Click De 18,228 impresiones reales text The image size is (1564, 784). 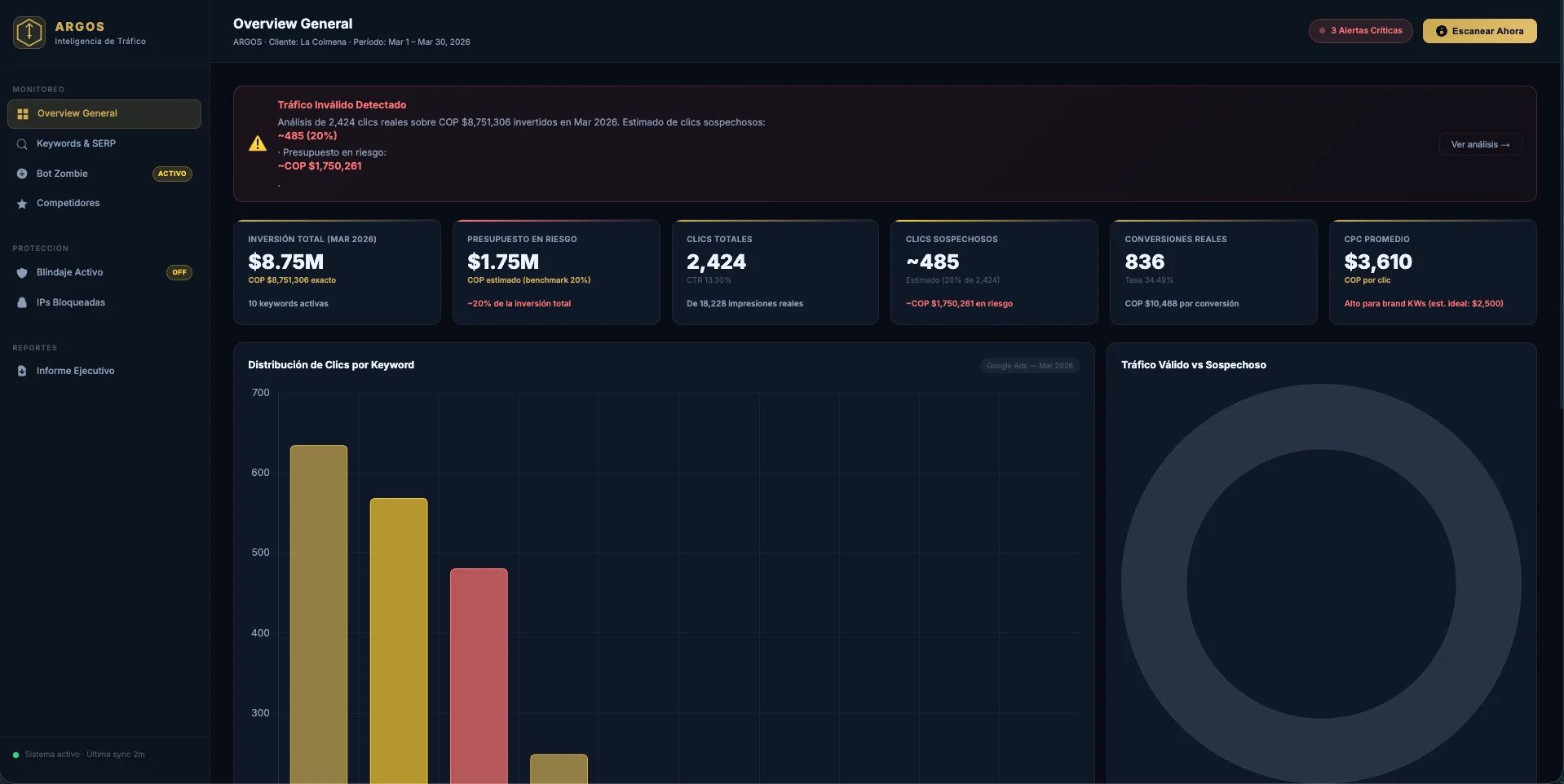pyautogui.click(x=744, y=304)
